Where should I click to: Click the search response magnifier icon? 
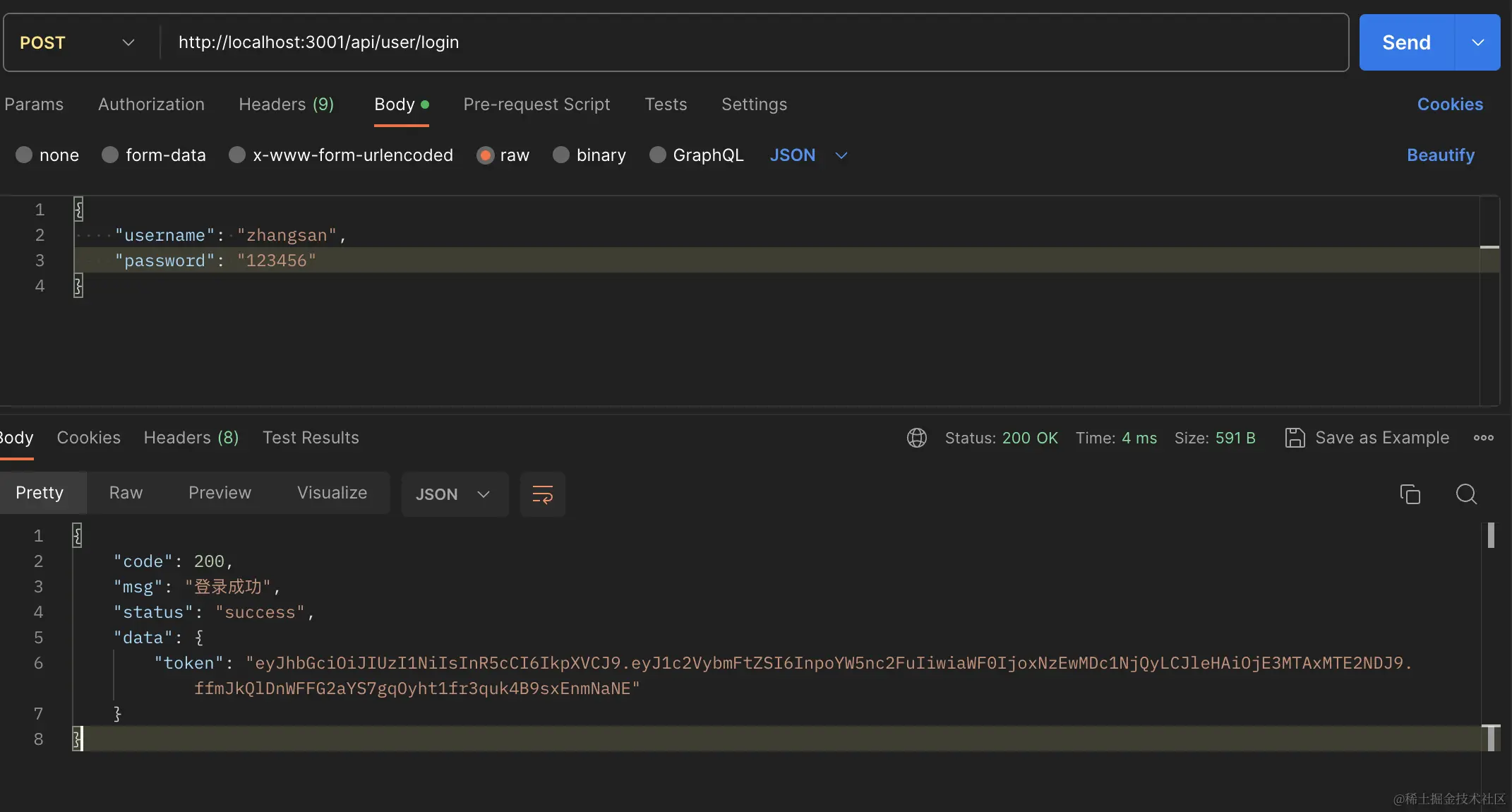[1466, 494]
